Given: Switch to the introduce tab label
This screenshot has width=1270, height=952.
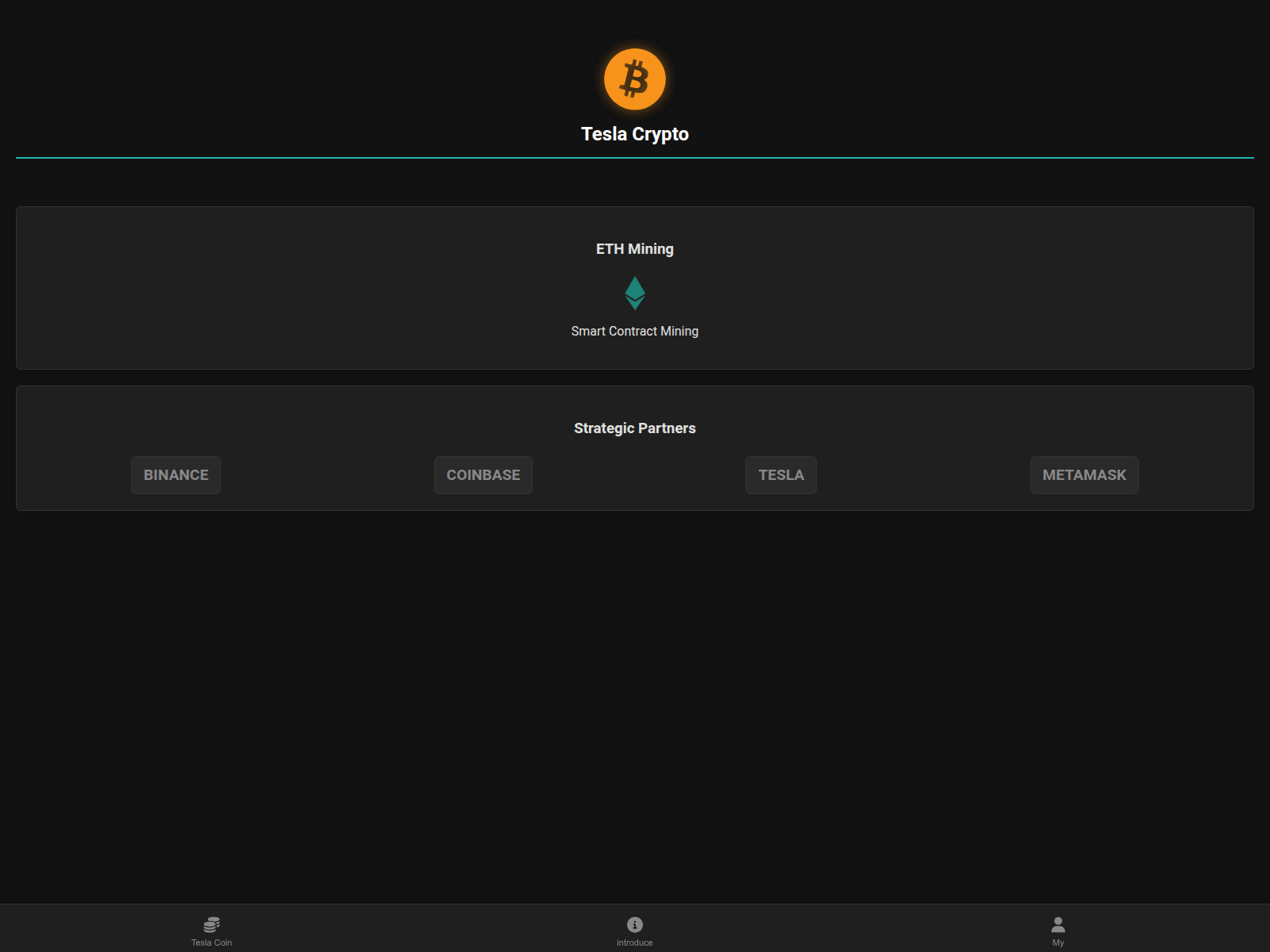Looking at the screenshot, I should pos(635,942).
